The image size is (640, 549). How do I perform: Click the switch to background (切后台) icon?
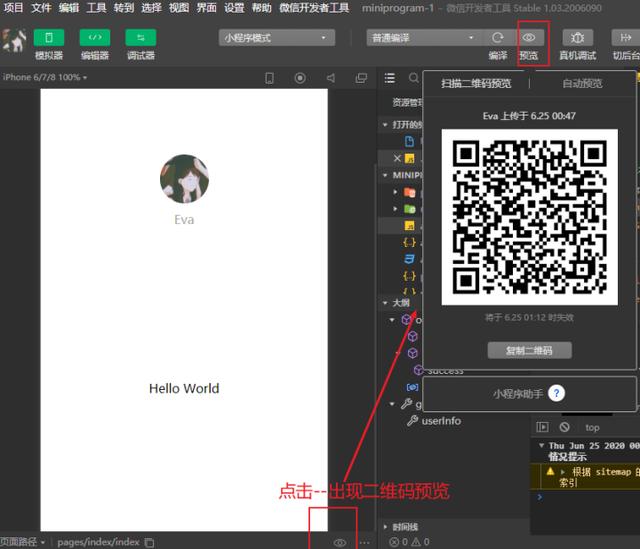[625, 38]
